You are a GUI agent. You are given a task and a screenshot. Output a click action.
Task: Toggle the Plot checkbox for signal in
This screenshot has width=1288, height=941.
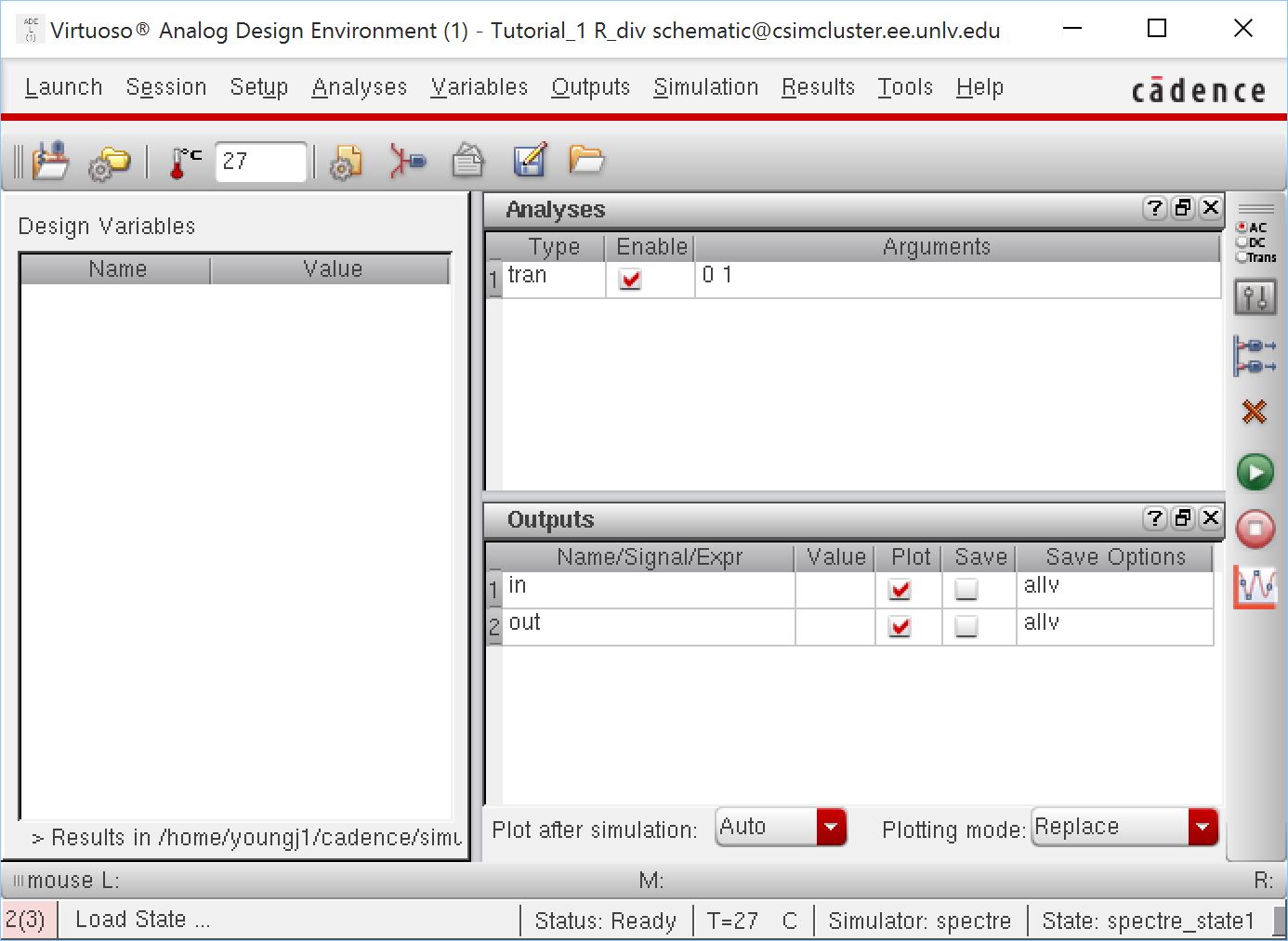click(x=899, y=589)
